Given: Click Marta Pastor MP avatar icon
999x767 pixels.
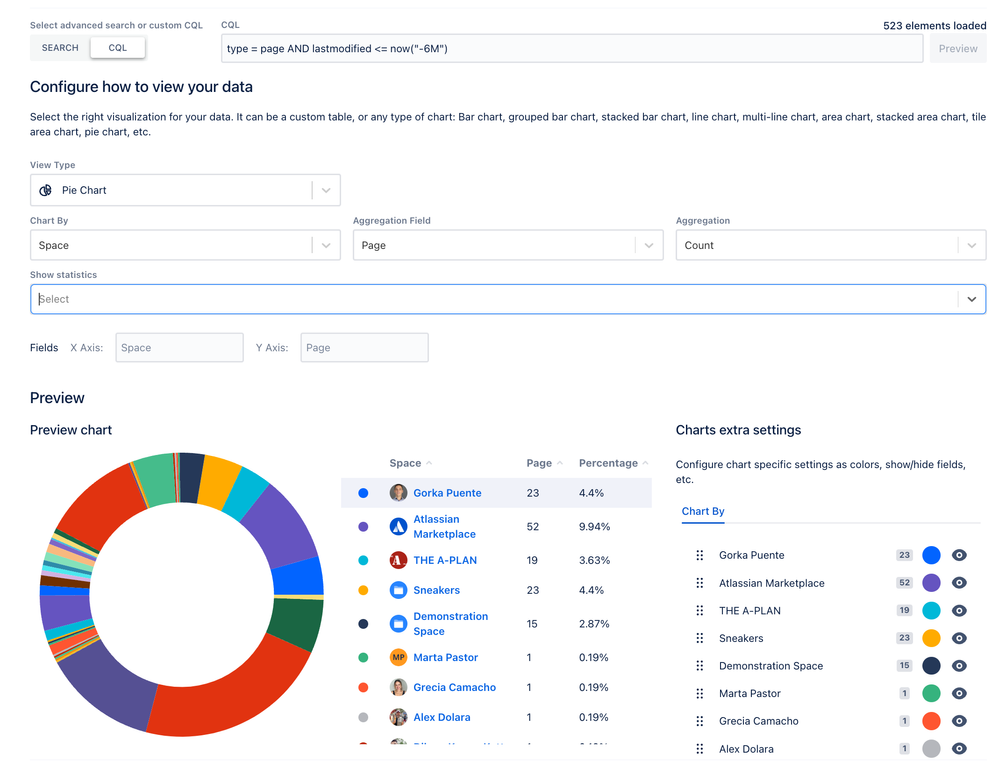Looking at the screenshot, I should pos(398,657).
